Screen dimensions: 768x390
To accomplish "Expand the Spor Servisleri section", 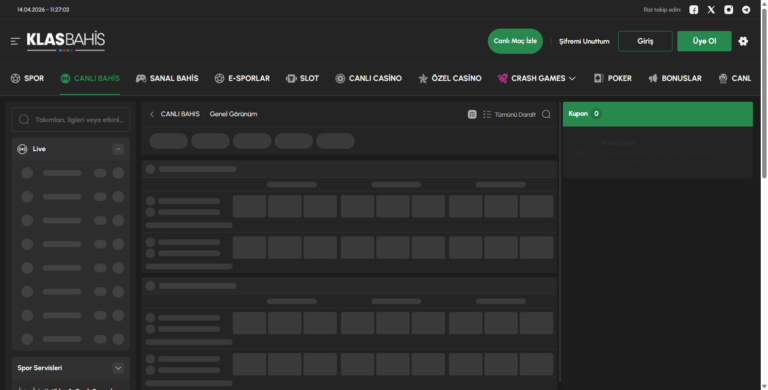I will (118, 368).
